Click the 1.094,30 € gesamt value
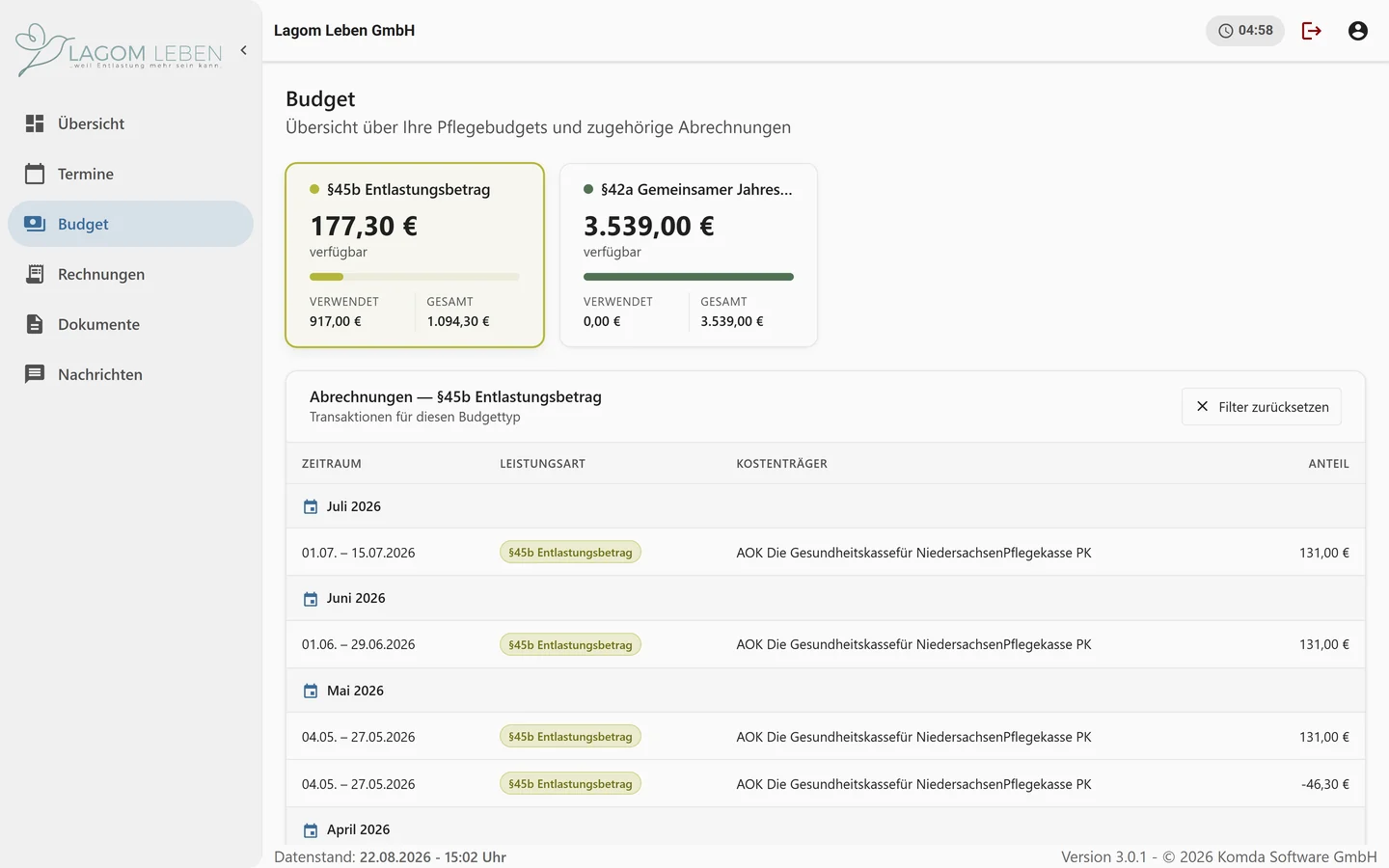This screenshot has height=868, width=1389. coord(458,321)
